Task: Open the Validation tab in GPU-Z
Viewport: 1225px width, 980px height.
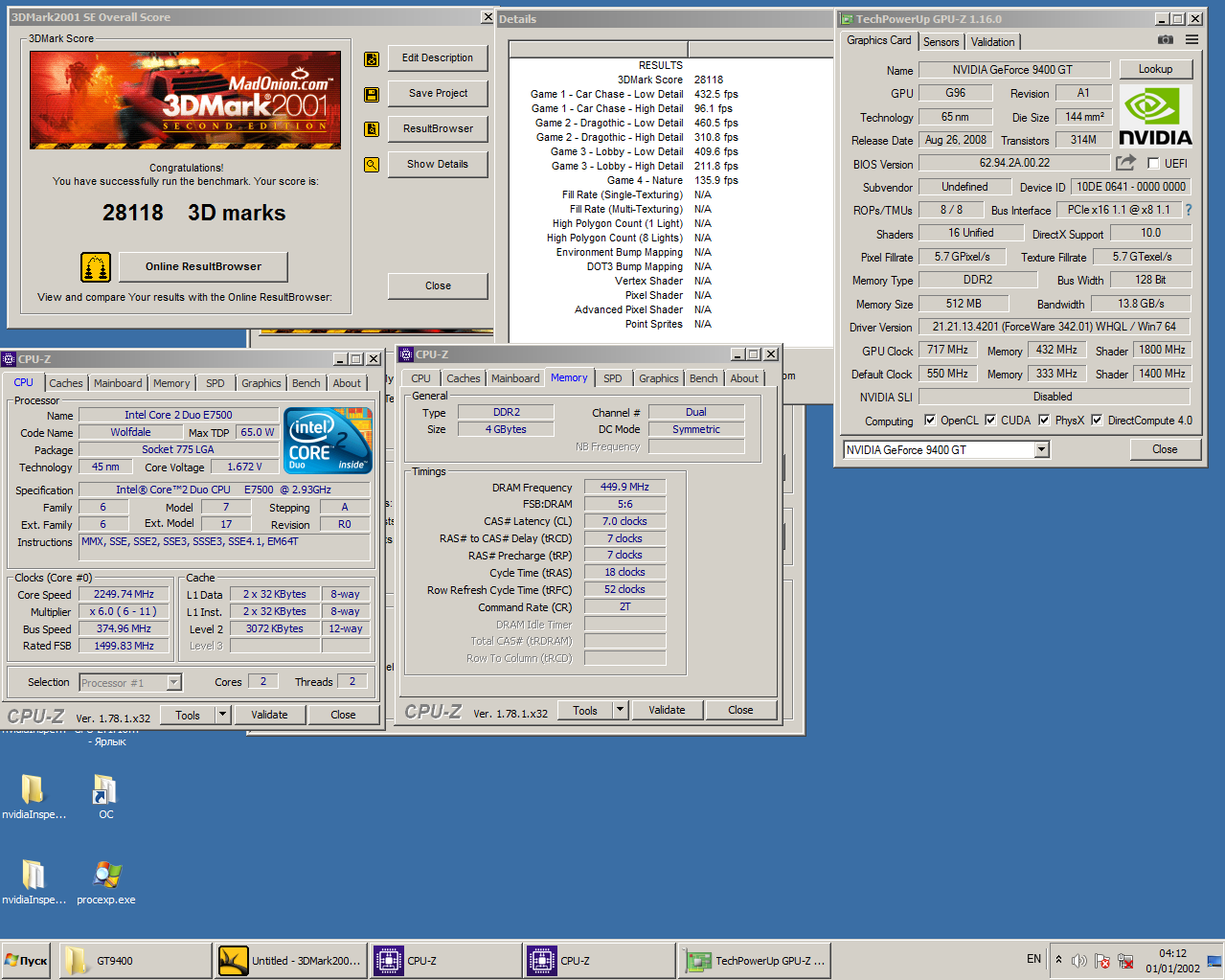Action: point(992,42)
